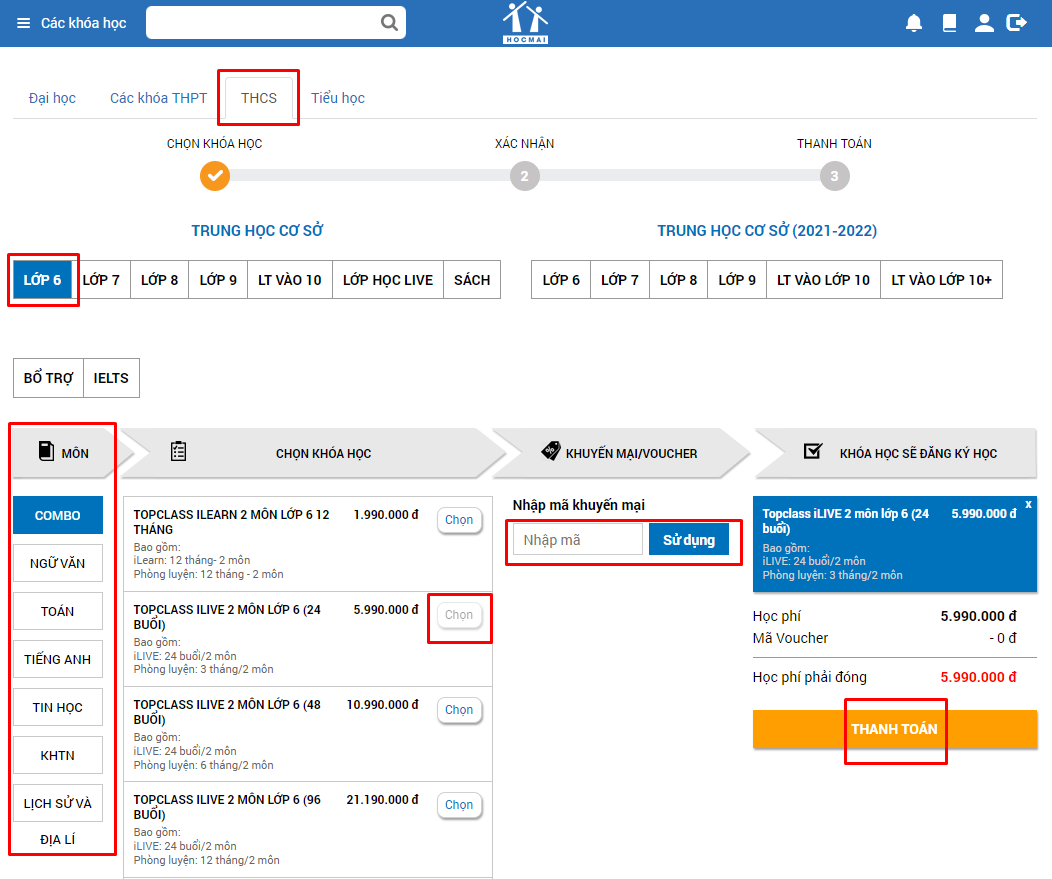Open notifications bell icon
This screenshot has width=1052, height=879.
tap(914, 23)
